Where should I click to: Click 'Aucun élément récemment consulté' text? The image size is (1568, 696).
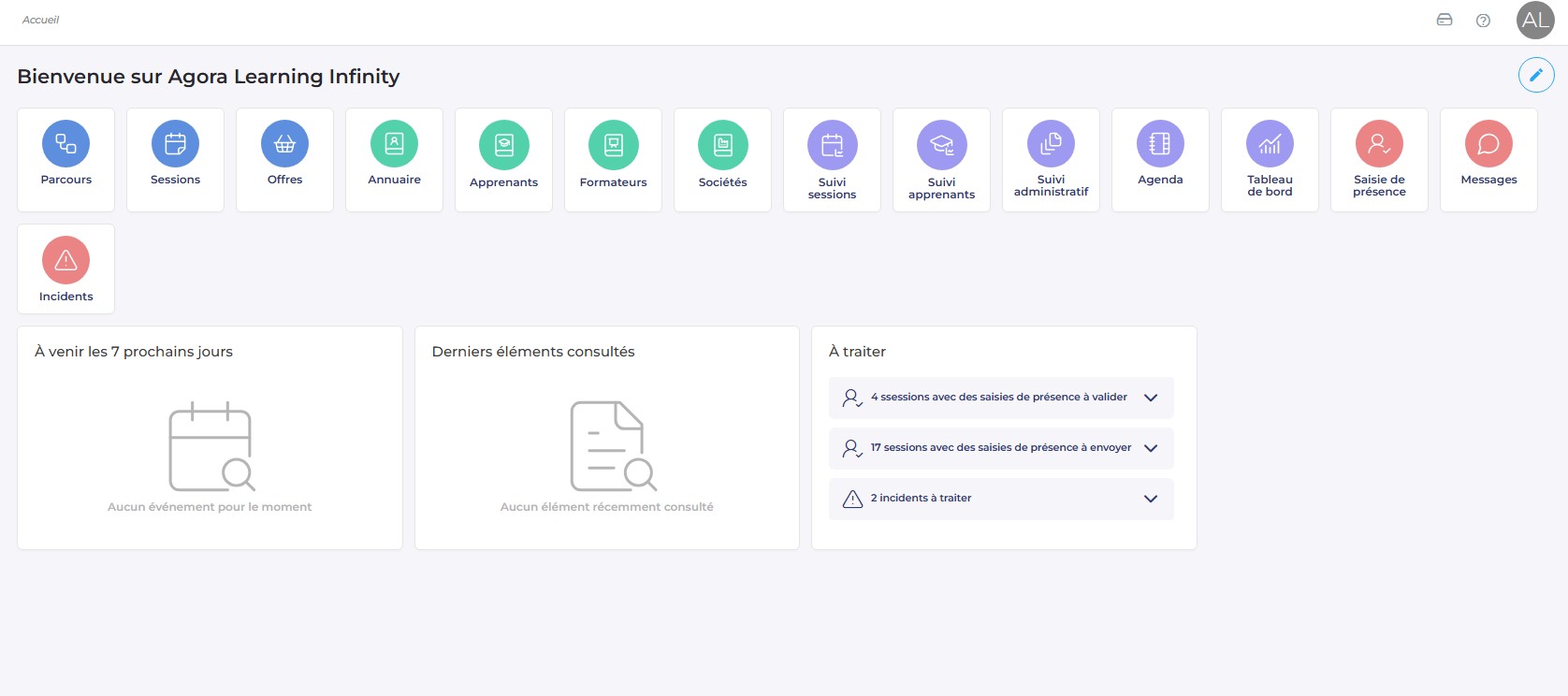click(606, 507)
